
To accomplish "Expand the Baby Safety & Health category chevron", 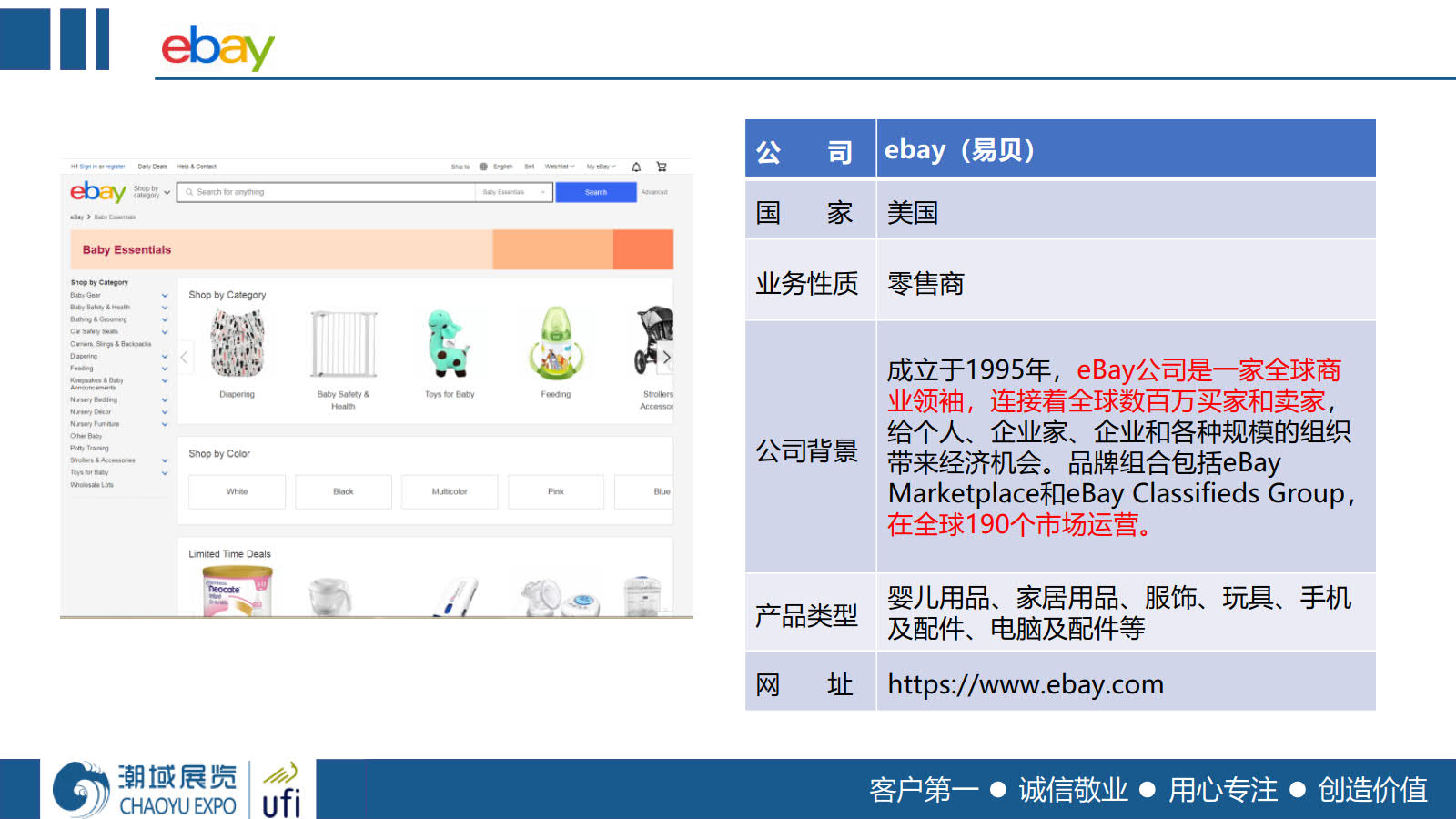I will point(165,308).
